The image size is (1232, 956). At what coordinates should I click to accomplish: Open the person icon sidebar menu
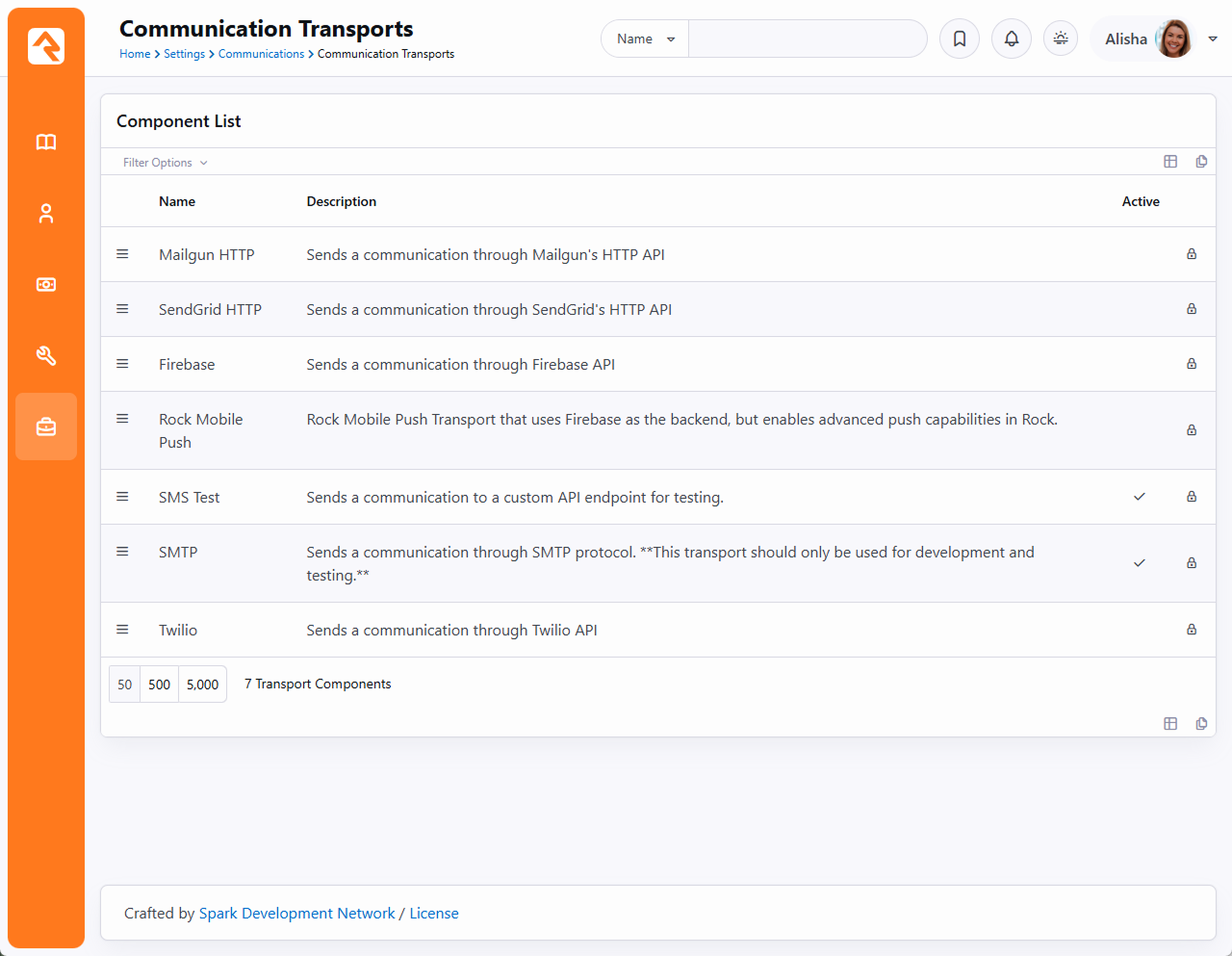pos(46,214)
